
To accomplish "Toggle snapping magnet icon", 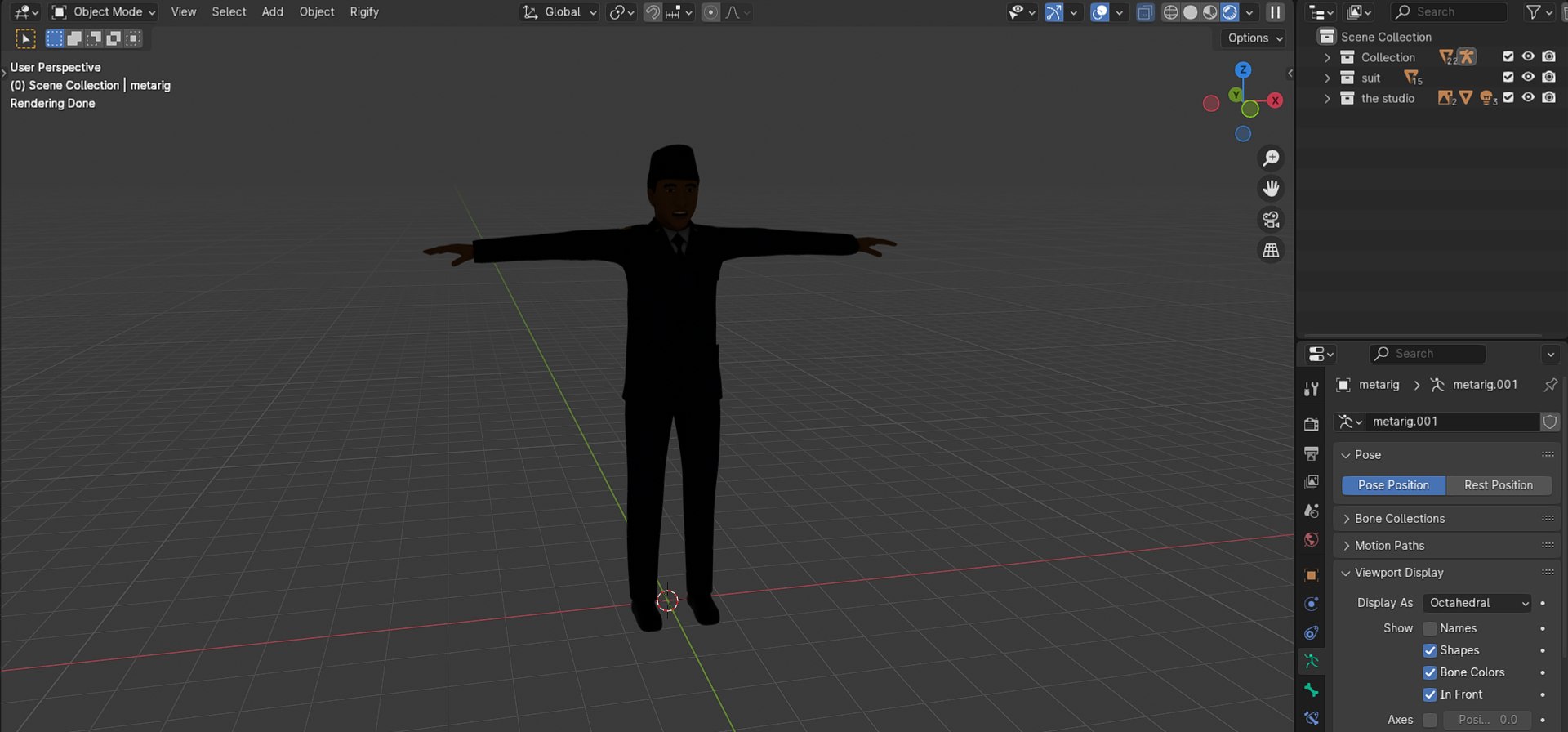I will (653, 11).
